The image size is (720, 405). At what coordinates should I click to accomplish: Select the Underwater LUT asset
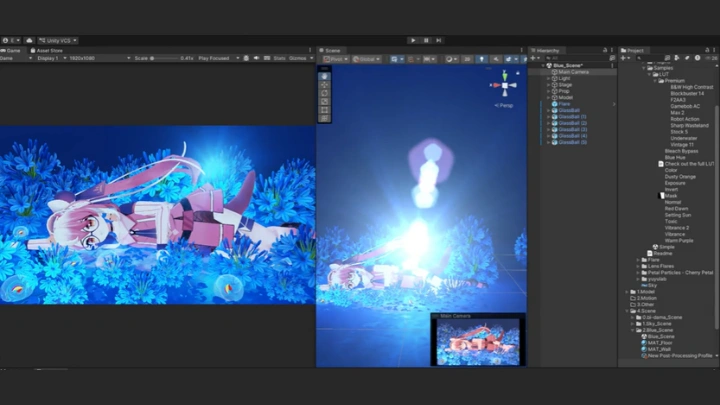683,138
